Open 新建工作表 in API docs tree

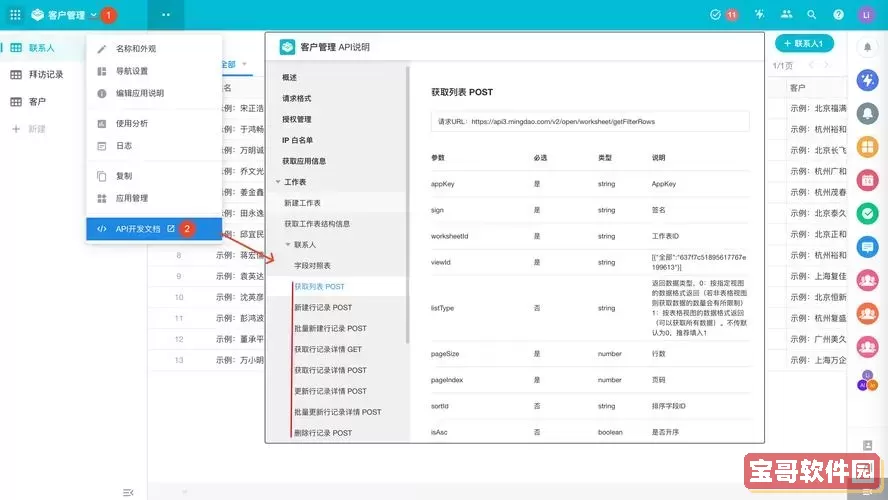pos(302,203)
